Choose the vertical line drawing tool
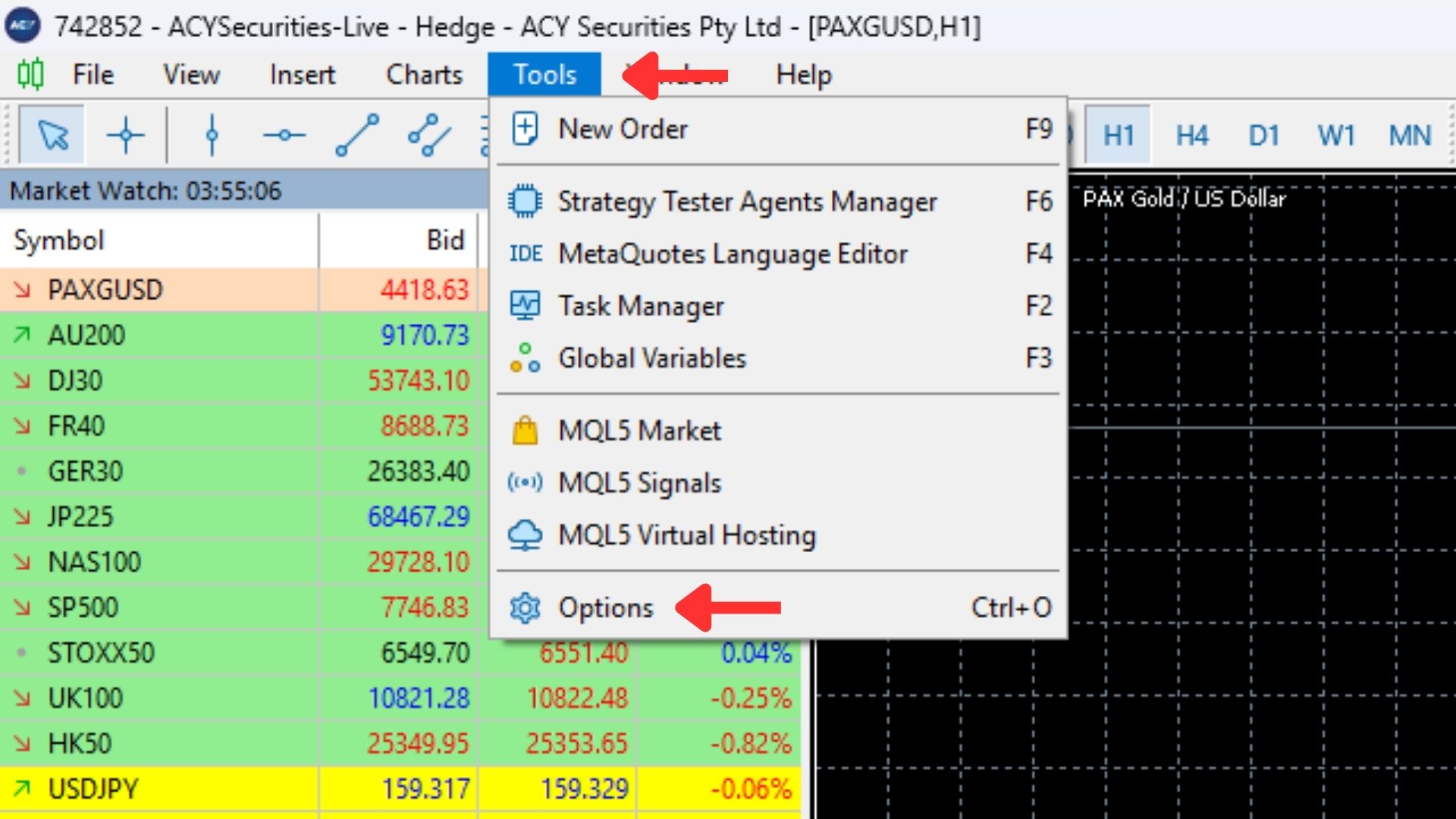 point(212,136)
